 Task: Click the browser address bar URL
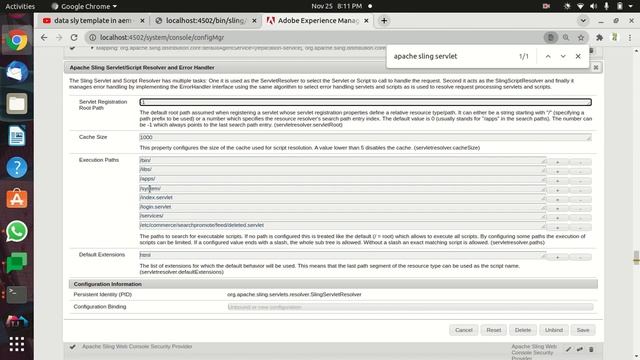(x=162, y=37)
